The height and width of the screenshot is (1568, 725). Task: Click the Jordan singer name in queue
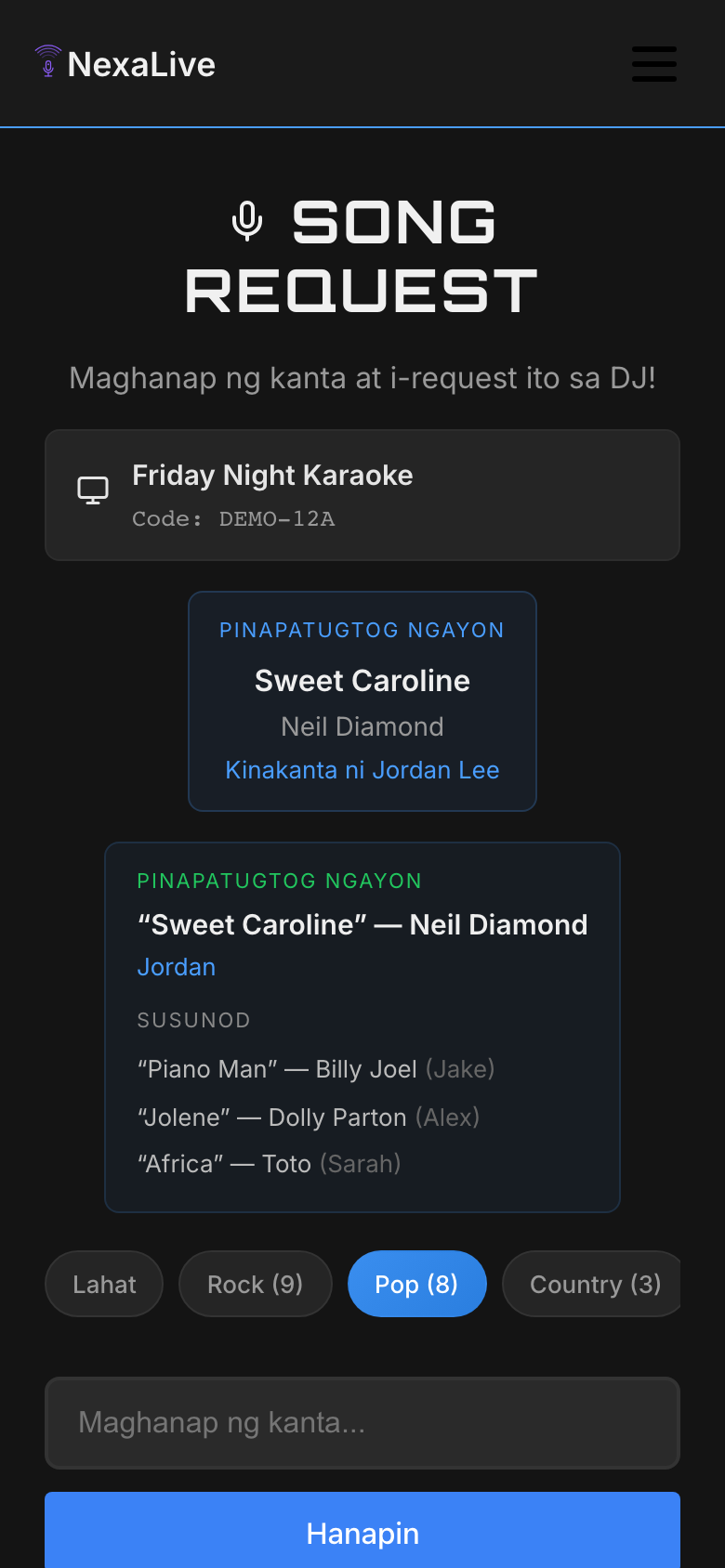(177, 967)
